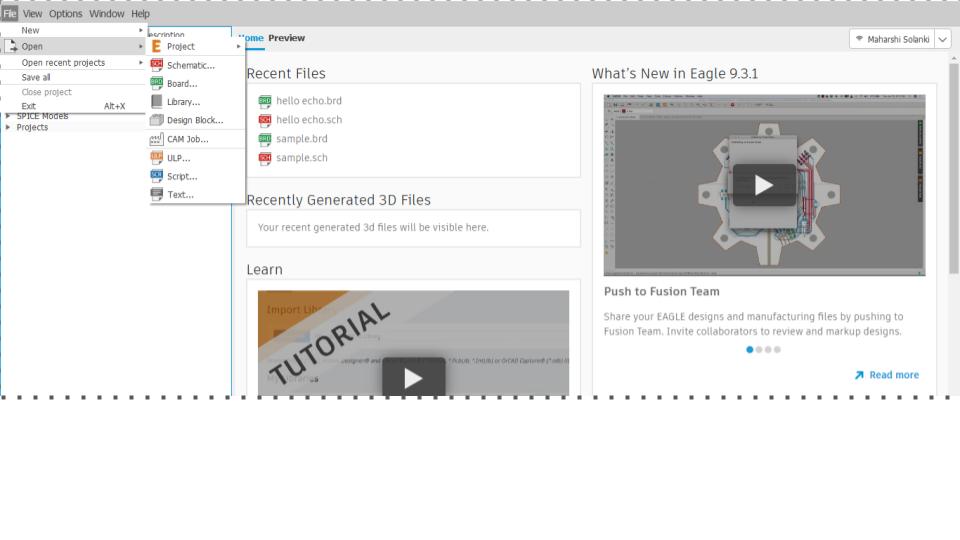Open the Help menu
Image resolution: width=960 pixels, height=540 pixels.
tap(140, 13)
